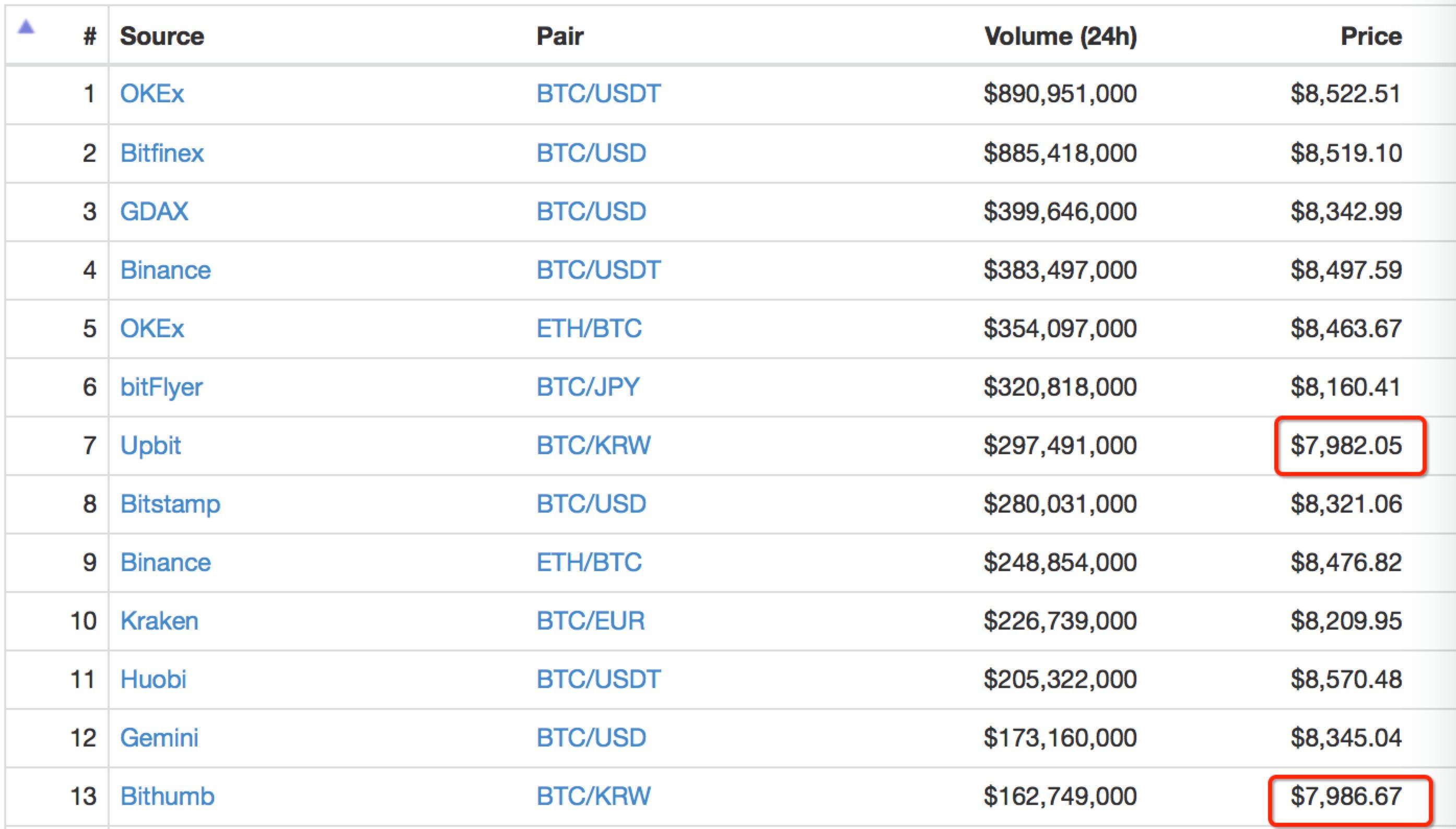Open the Gemini exchange link
This screenshot has height=829, width=1456.
click(x=159, y=738)
